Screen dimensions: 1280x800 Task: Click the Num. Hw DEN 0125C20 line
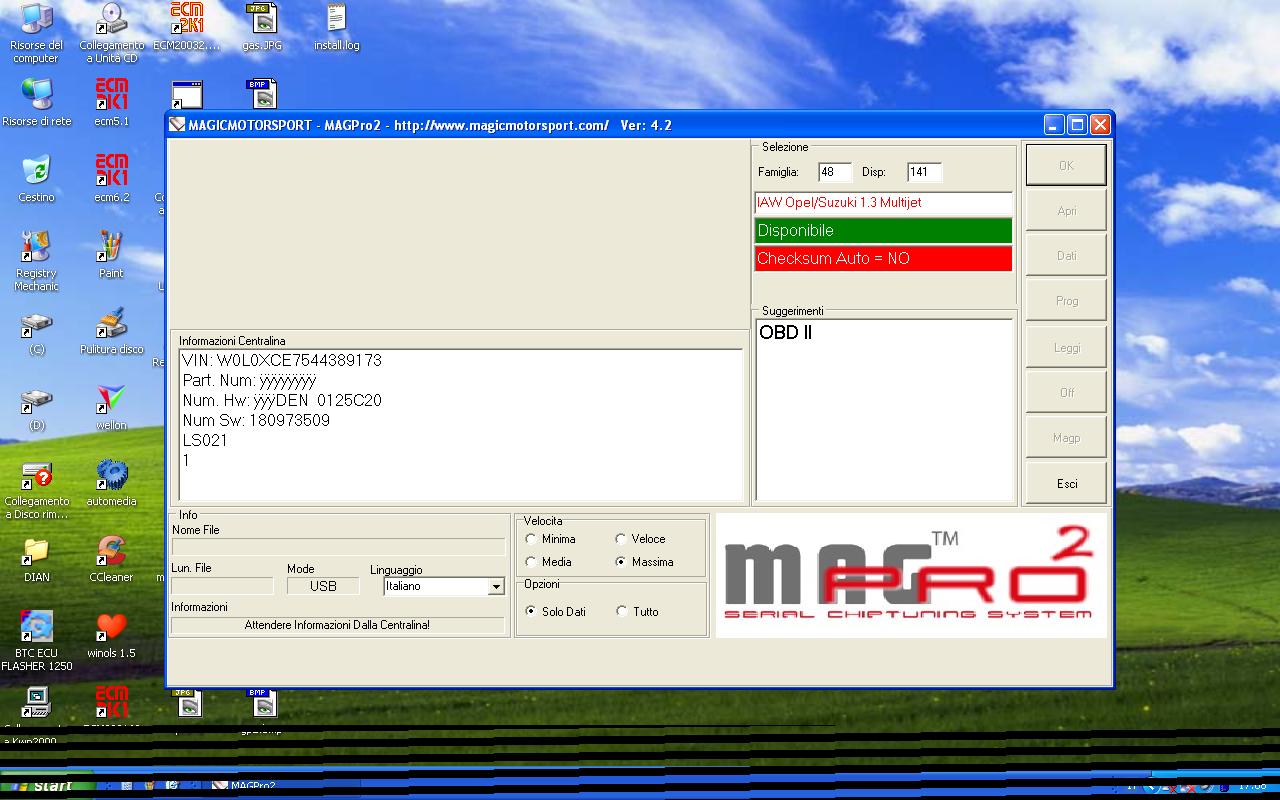click(282, 400)
